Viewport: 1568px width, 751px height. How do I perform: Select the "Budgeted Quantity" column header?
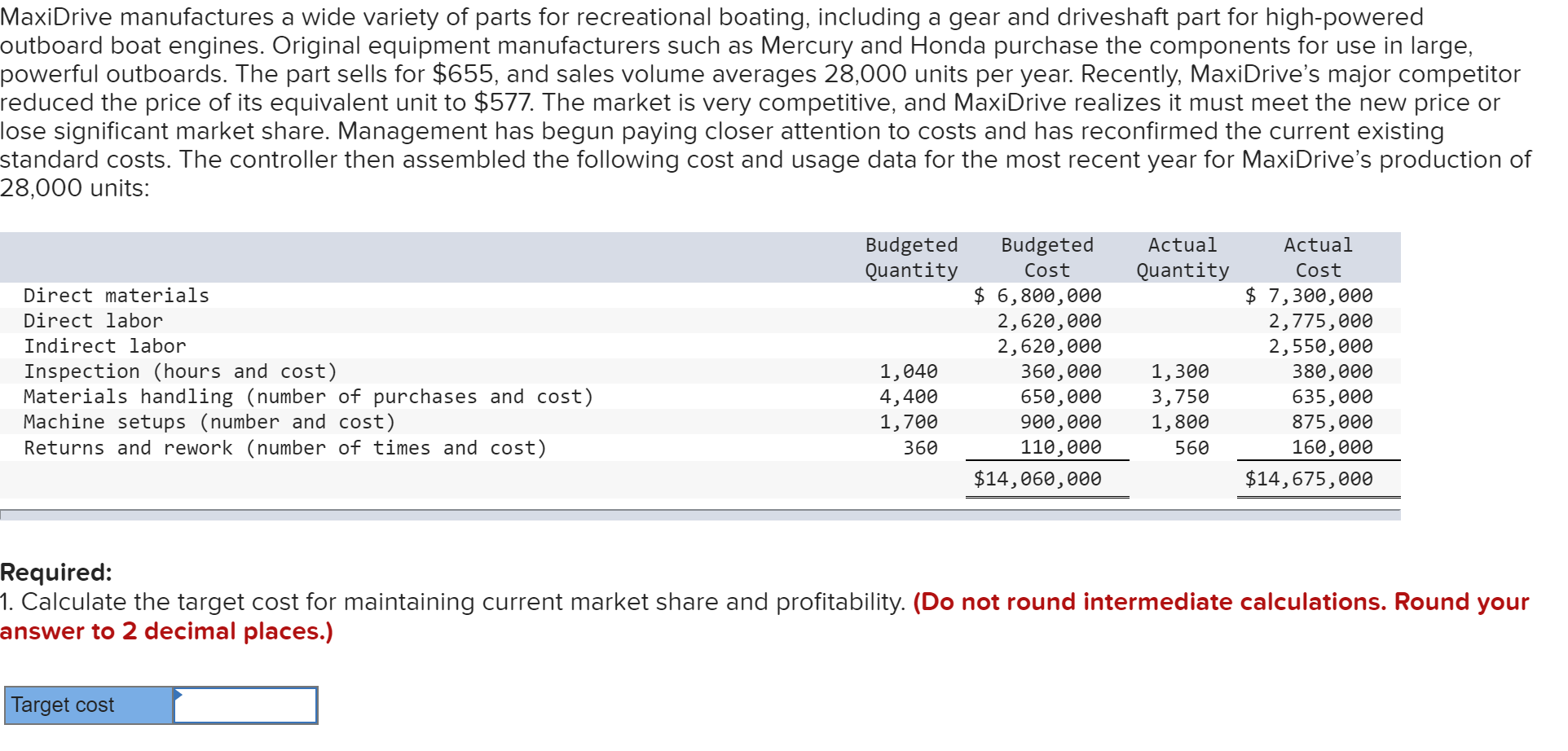911,257
